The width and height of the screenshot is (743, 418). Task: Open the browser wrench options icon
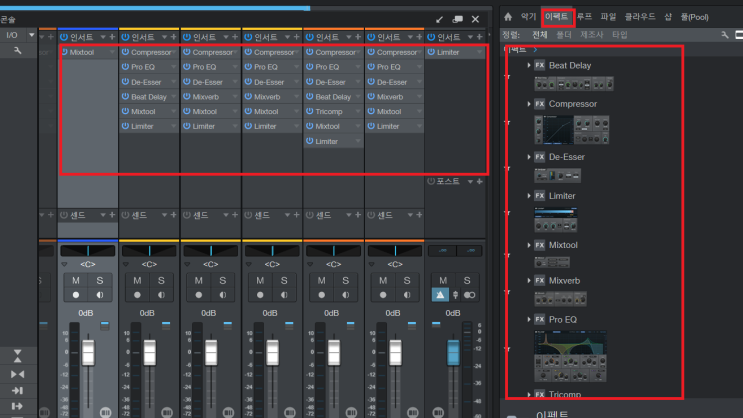pyautogui.click(x=725, y=35)
